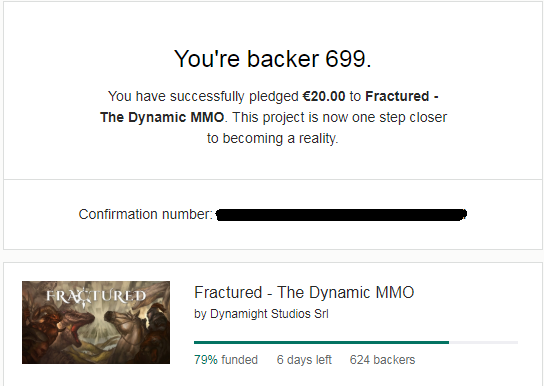
Task: Click the green filled portion of funding bar
Action: [321, 342]
